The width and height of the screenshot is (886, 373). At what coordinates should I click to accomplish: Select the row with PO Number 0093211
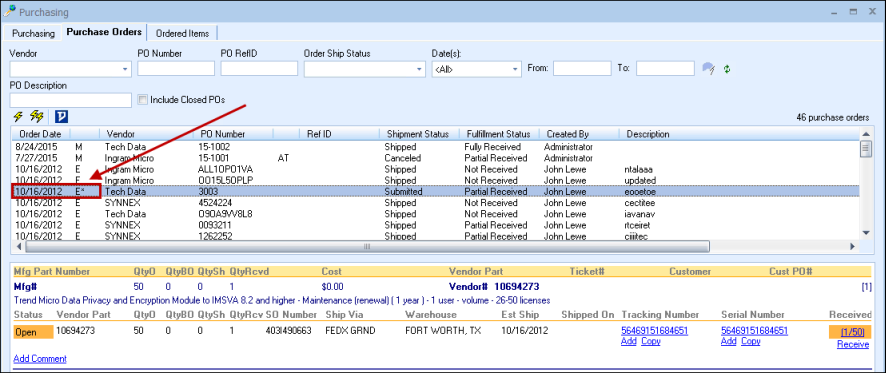pyautogui.click(x=435, y=225)
